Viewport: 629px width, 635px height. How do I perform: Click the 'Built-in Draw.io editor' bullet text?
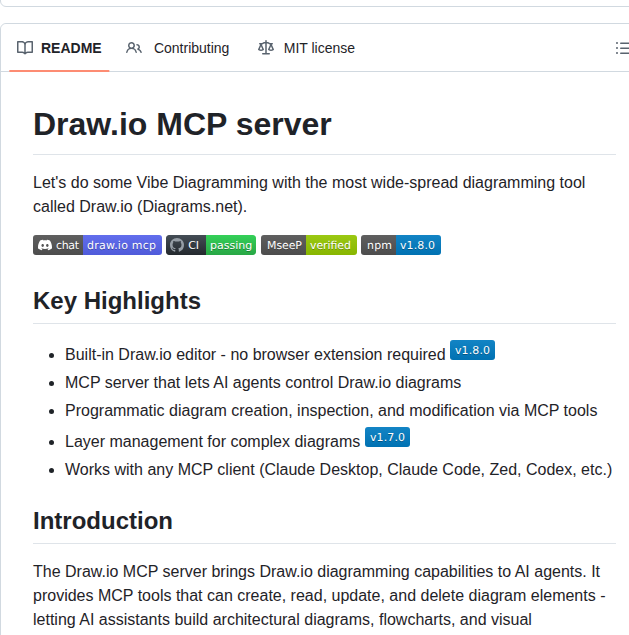[255, 354]
